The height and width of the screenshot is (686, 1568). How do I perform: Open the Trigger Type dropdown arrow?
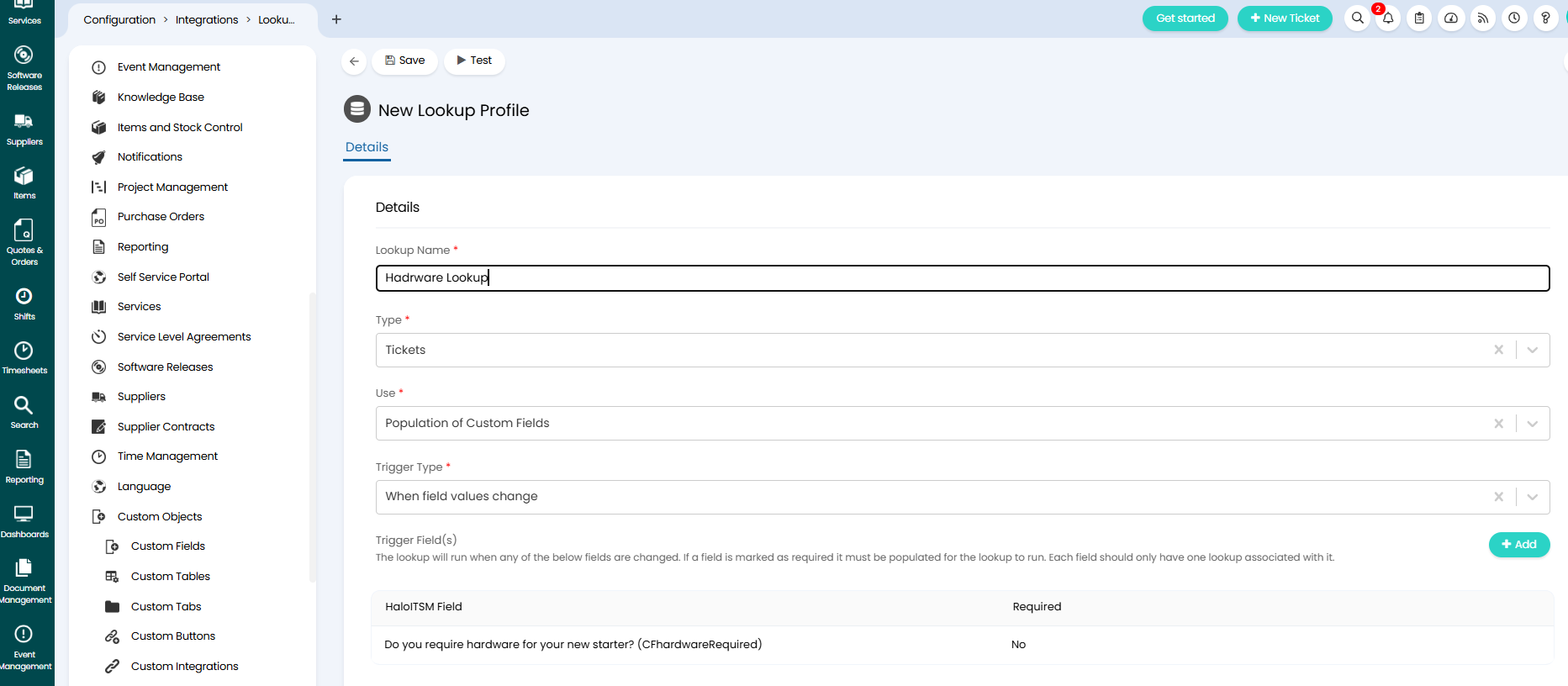click(x=1532, y=497)
